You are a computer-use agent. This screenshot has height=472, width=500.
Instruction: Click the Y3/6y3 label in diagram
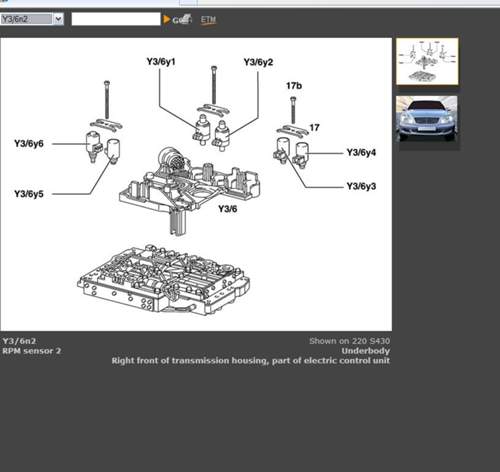pos(361,186)
